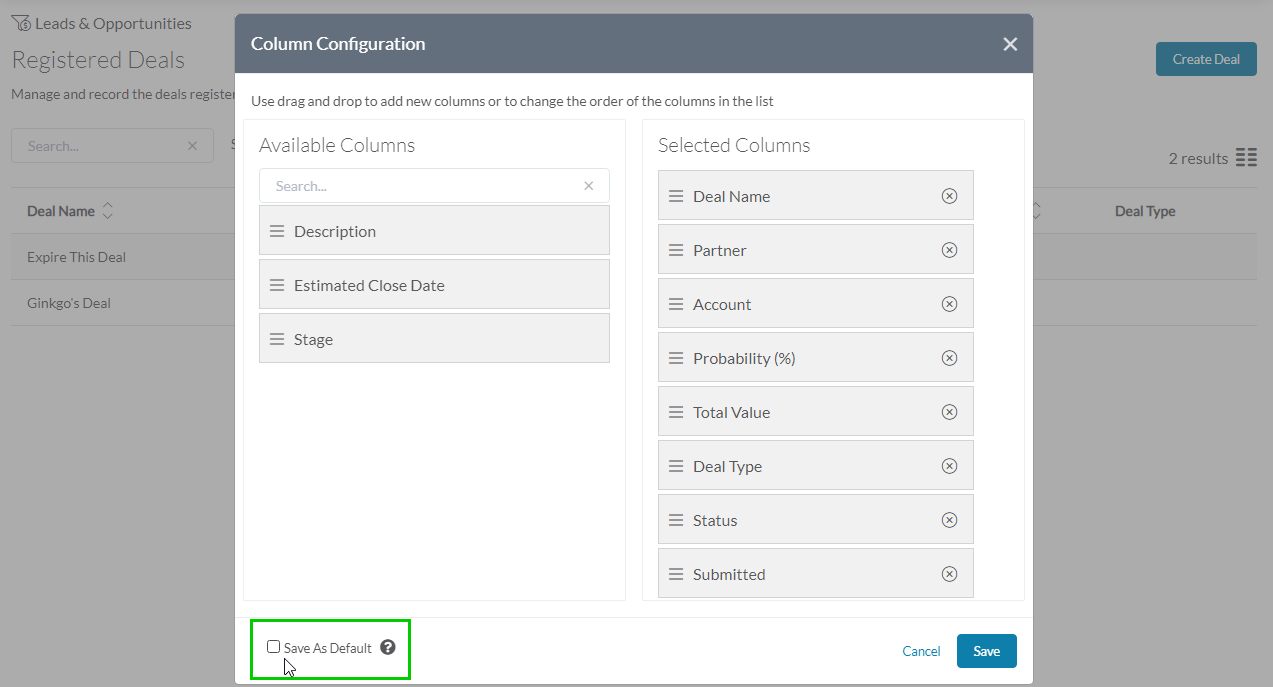Cancel the column configuration dialog
This screenshot has height=687, width=1273.
[x=921, y=651]
